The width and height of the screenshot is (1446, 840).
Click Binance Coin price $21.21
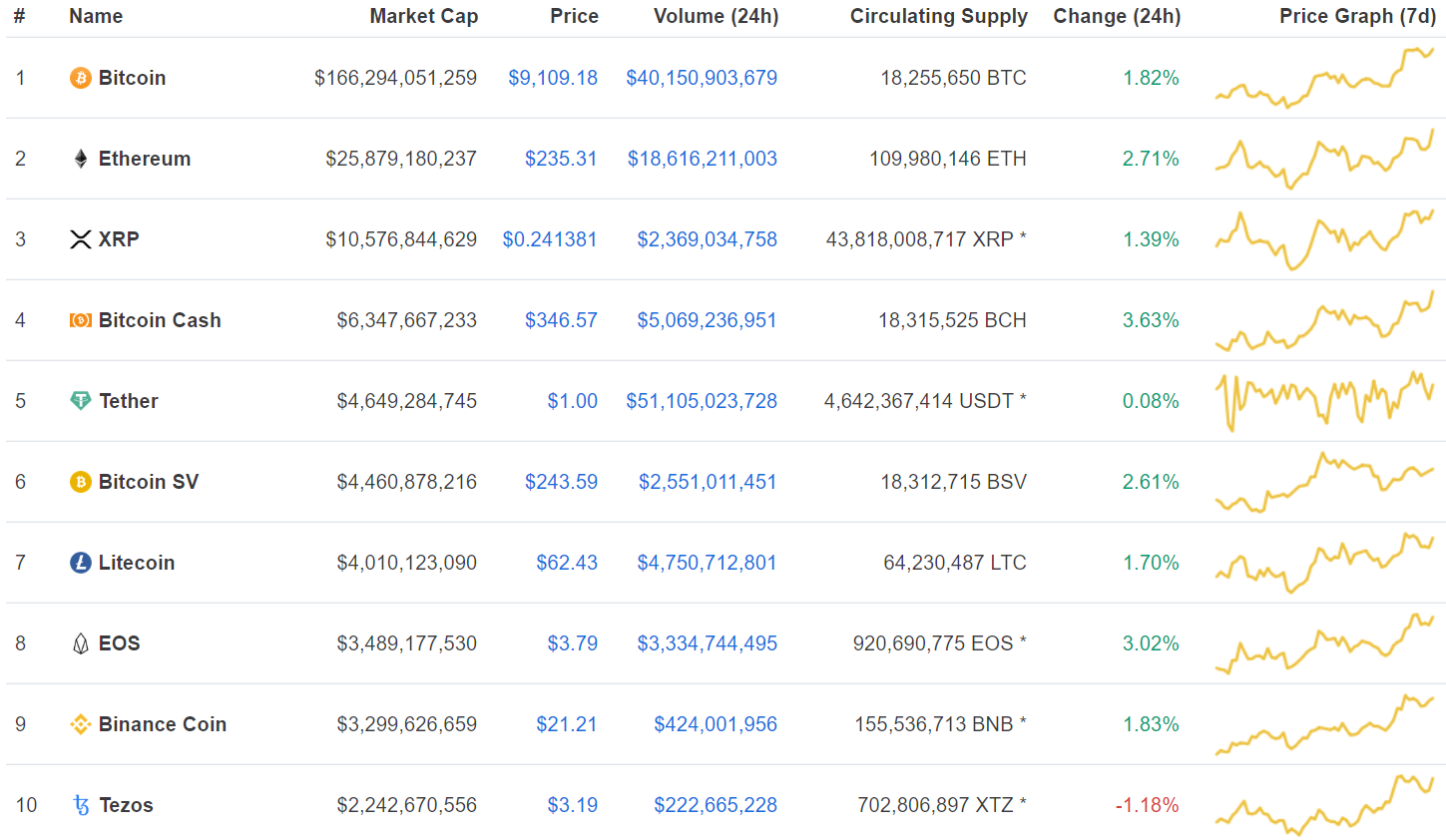coord(567,724)
